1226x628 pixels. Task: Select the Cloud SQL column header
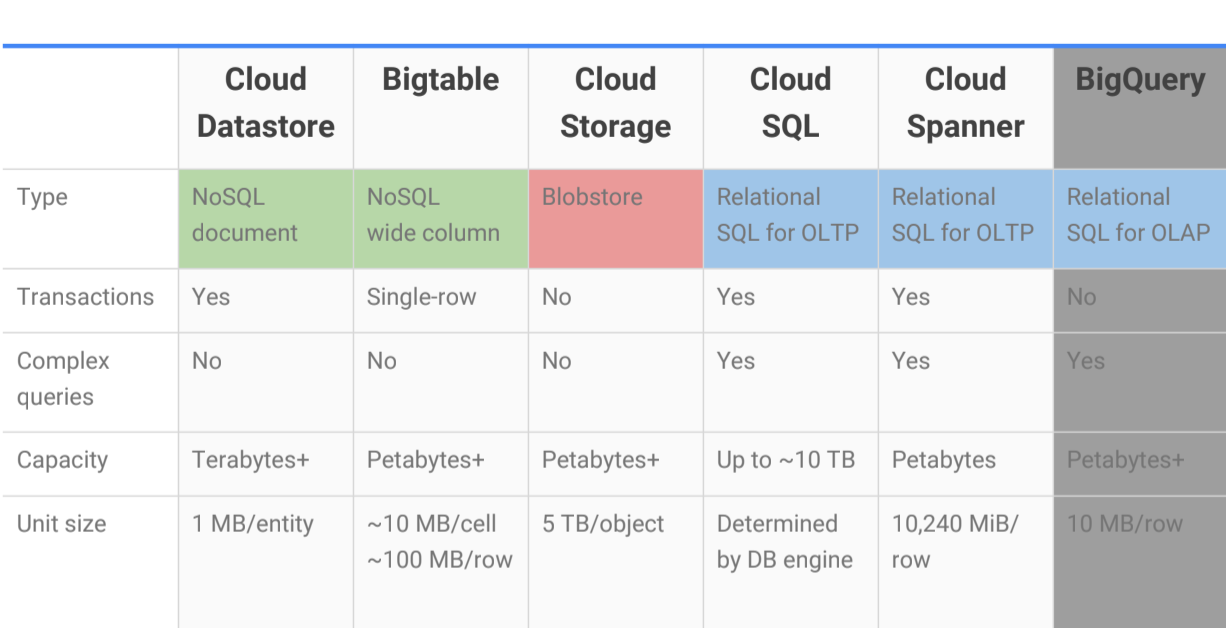point(790,103)
